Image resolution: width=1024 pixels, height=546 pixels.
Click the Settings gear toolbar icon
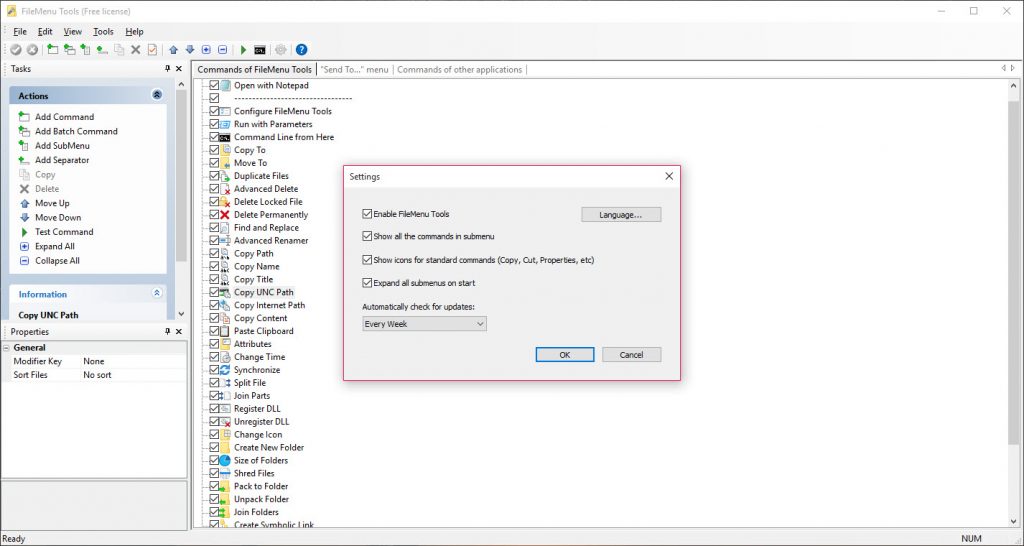pos(281,50)
